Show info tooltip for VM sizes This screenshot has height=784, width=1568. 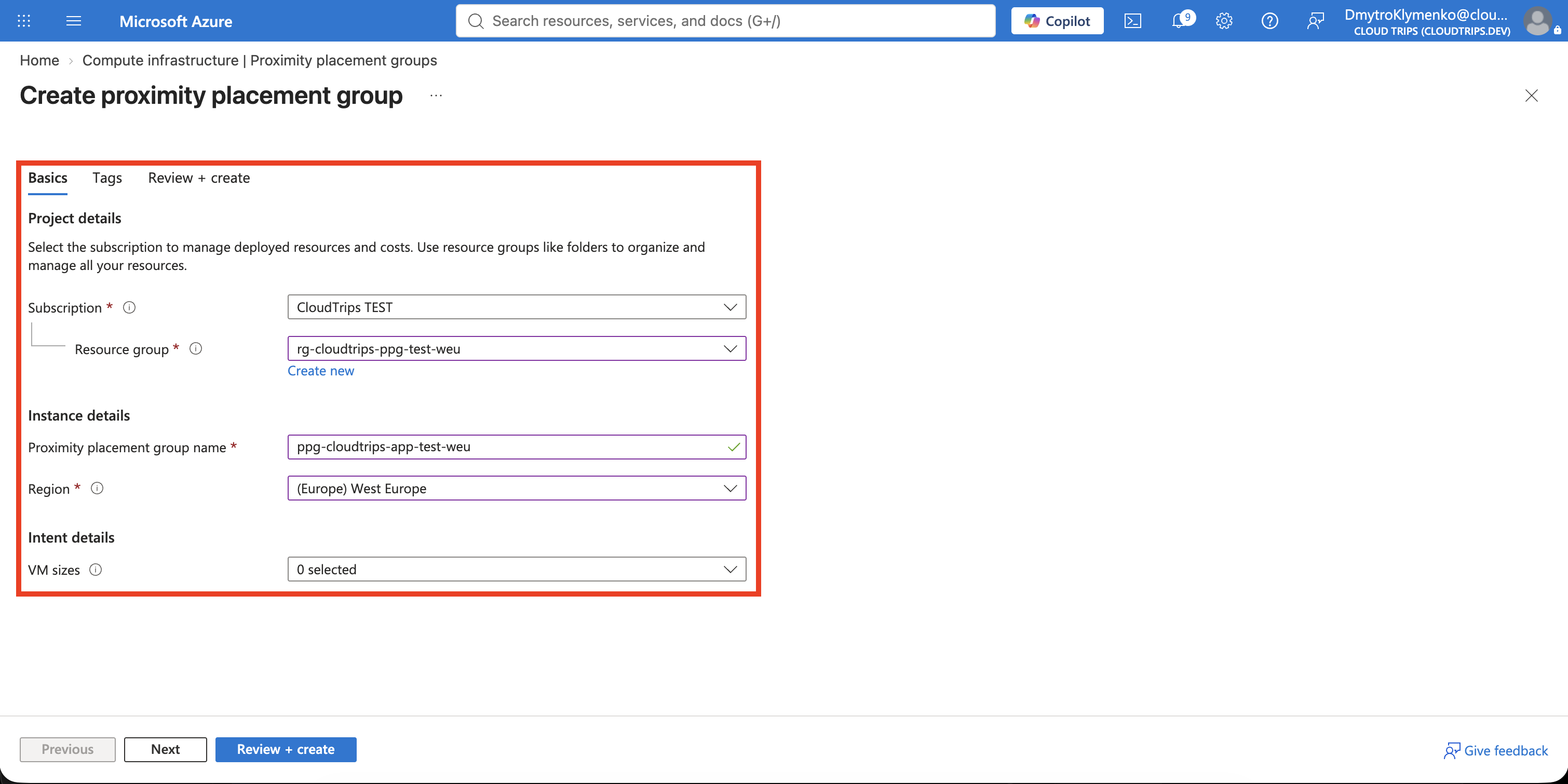click(x=96, y=569)
